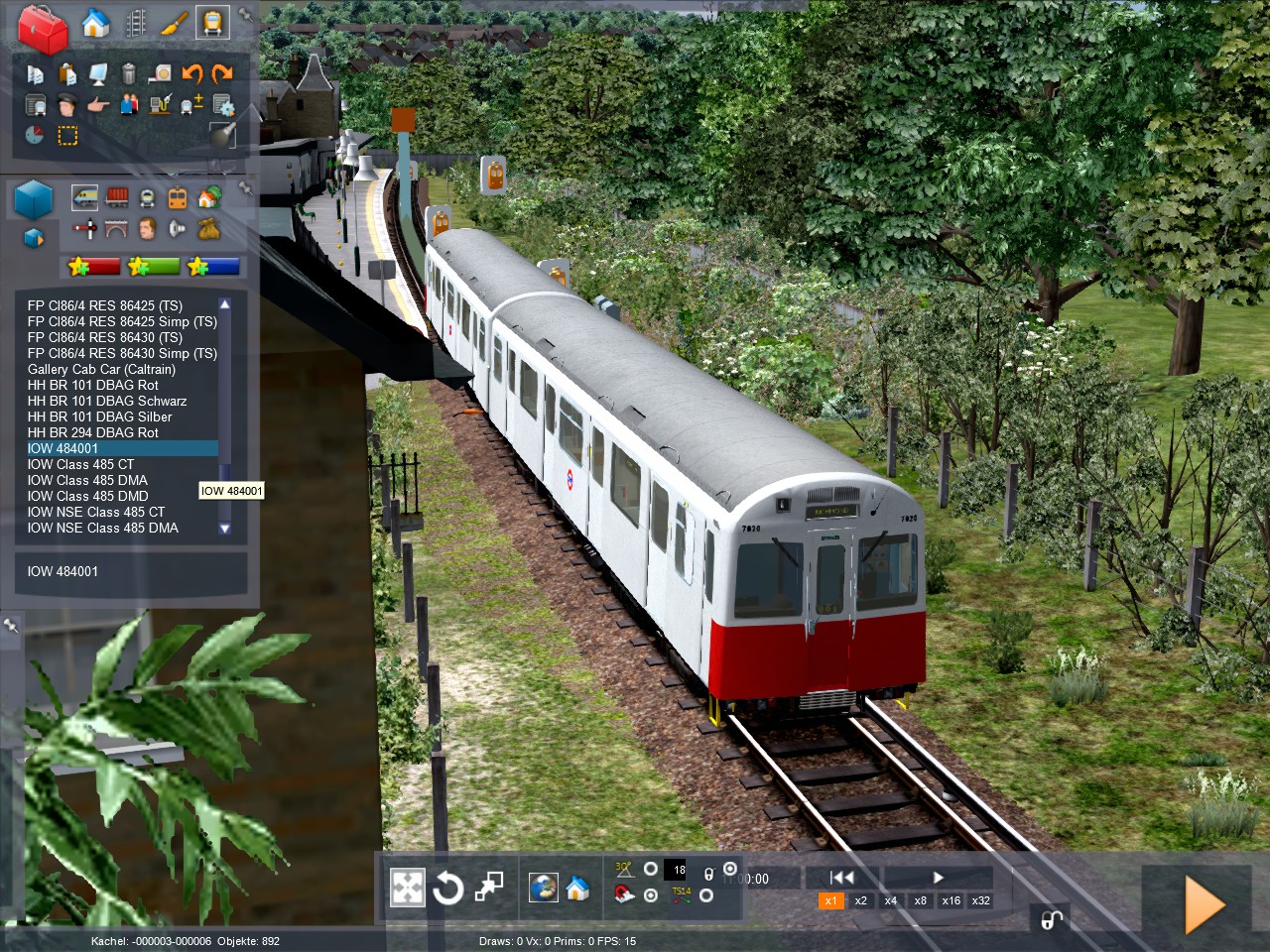Show rolling stock with the red wagon icon
This screenshot has height=952, width=1270.
(x=117, y=197)
